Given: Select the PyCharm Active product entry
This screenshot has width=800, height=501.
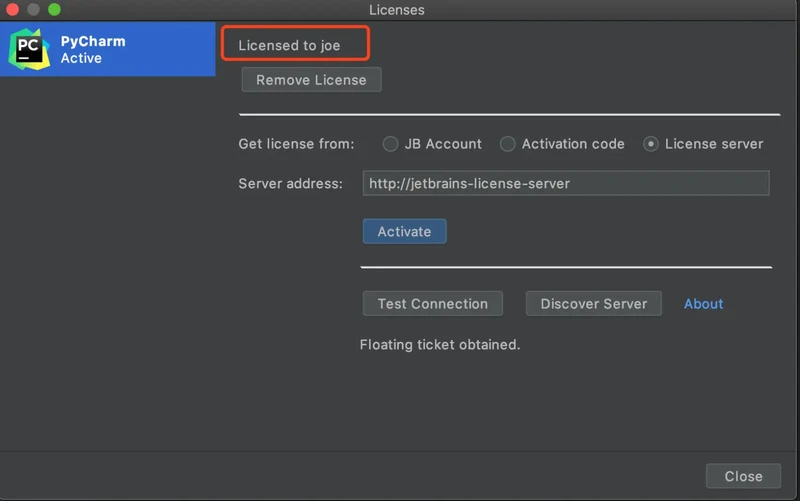Looking at the screenshot, I should [108, 50].
